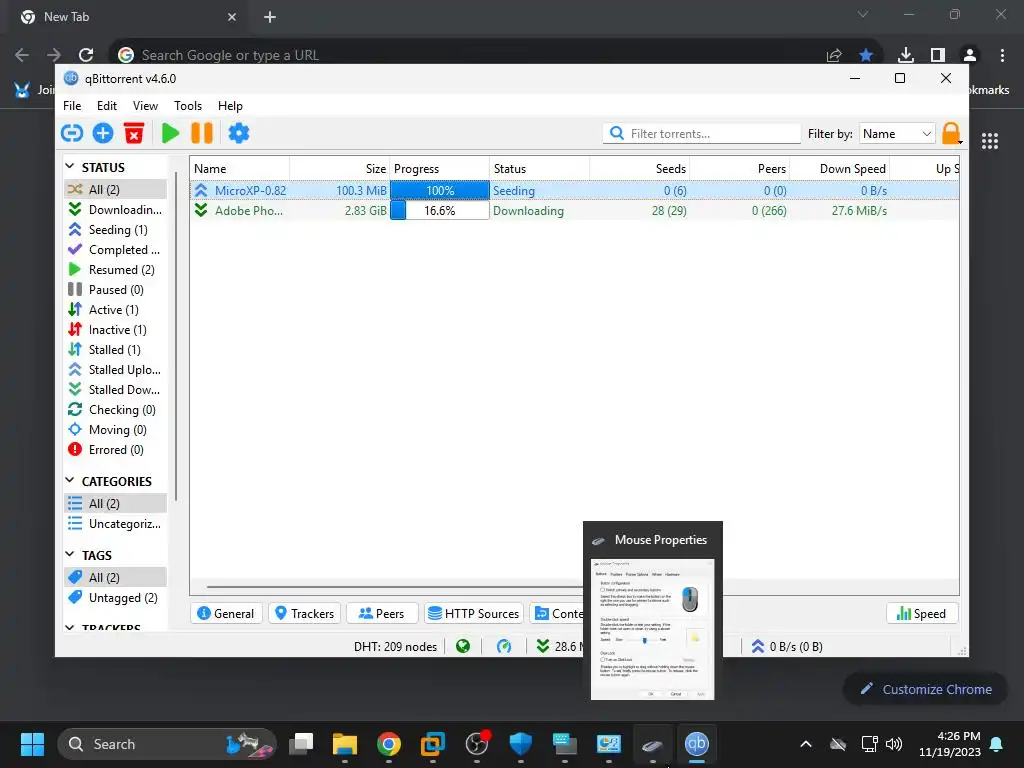Open File Explorer from the taskbar
This screenshot has height=768, width=1024.
(345, 744)
